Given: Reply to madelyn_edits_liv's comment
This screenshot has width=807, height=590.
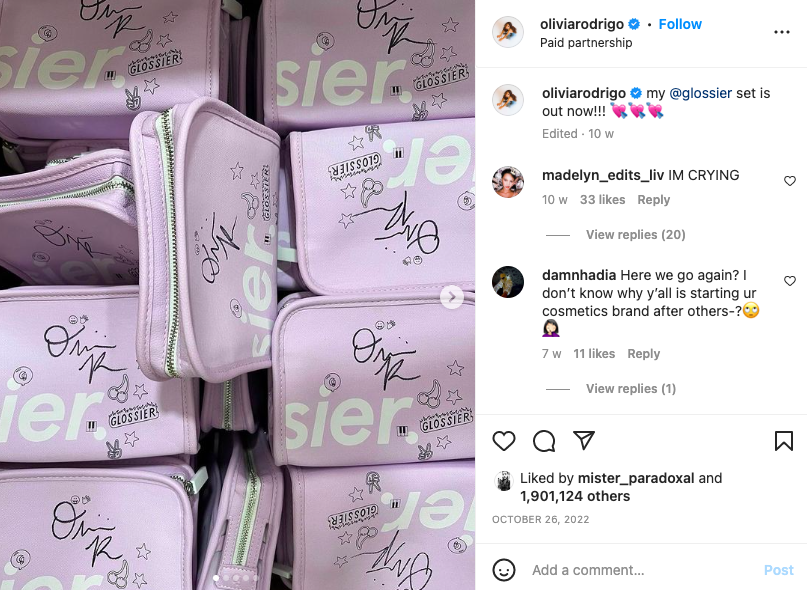Looking at the screenshot, I should click(654, 200).
